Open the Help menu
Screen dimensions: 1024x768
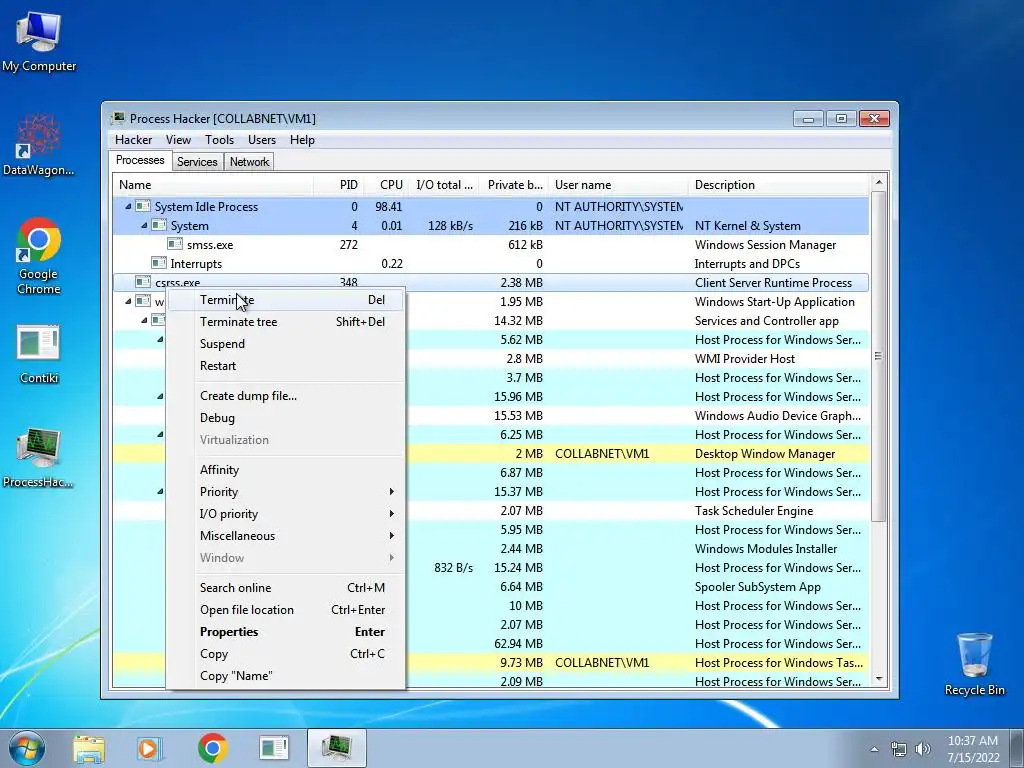point(302,140)
